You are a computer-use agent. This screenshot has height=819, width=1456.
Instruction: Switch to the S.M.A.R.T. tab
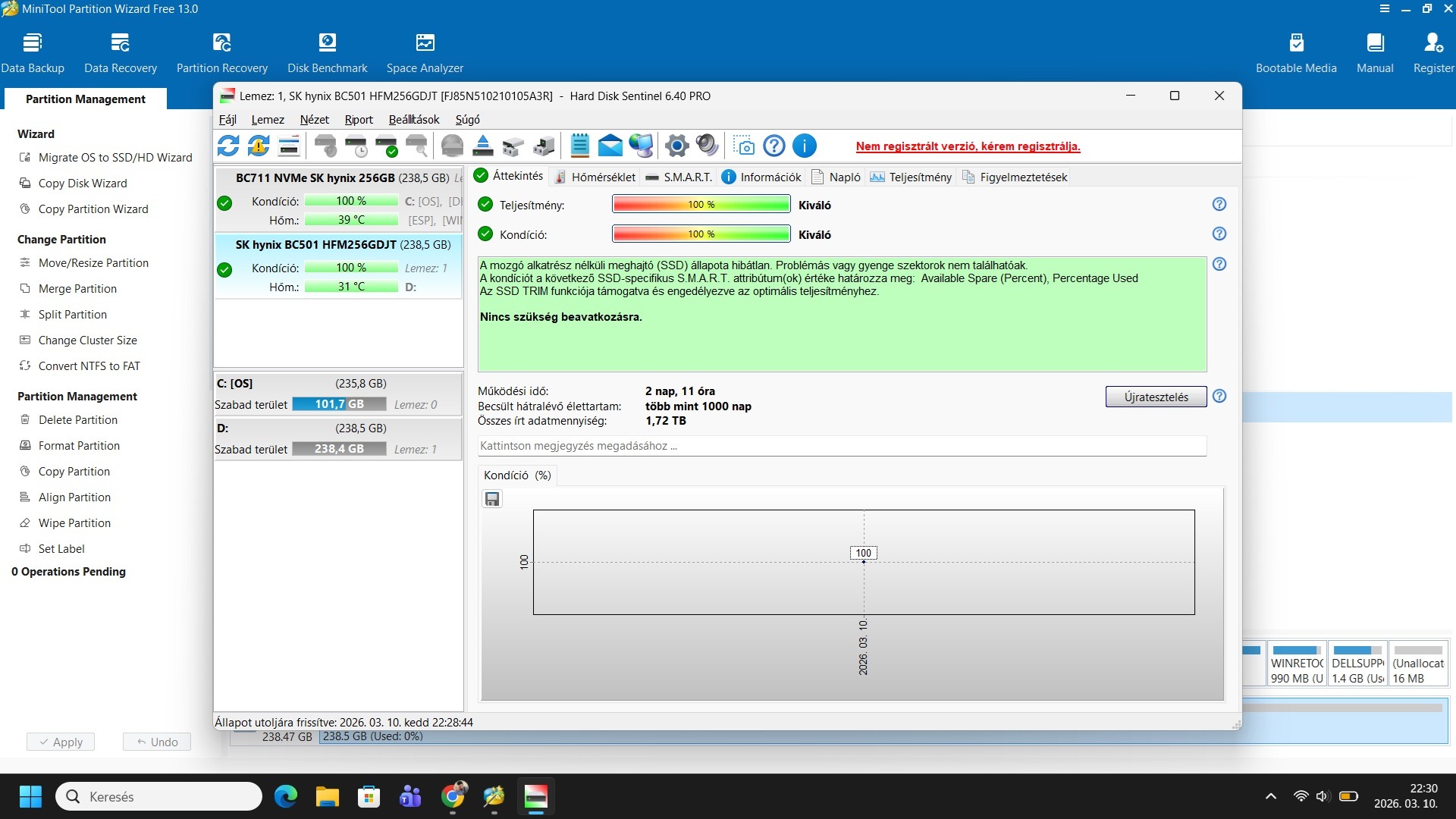pyautogui.click(x=679, y=177)
